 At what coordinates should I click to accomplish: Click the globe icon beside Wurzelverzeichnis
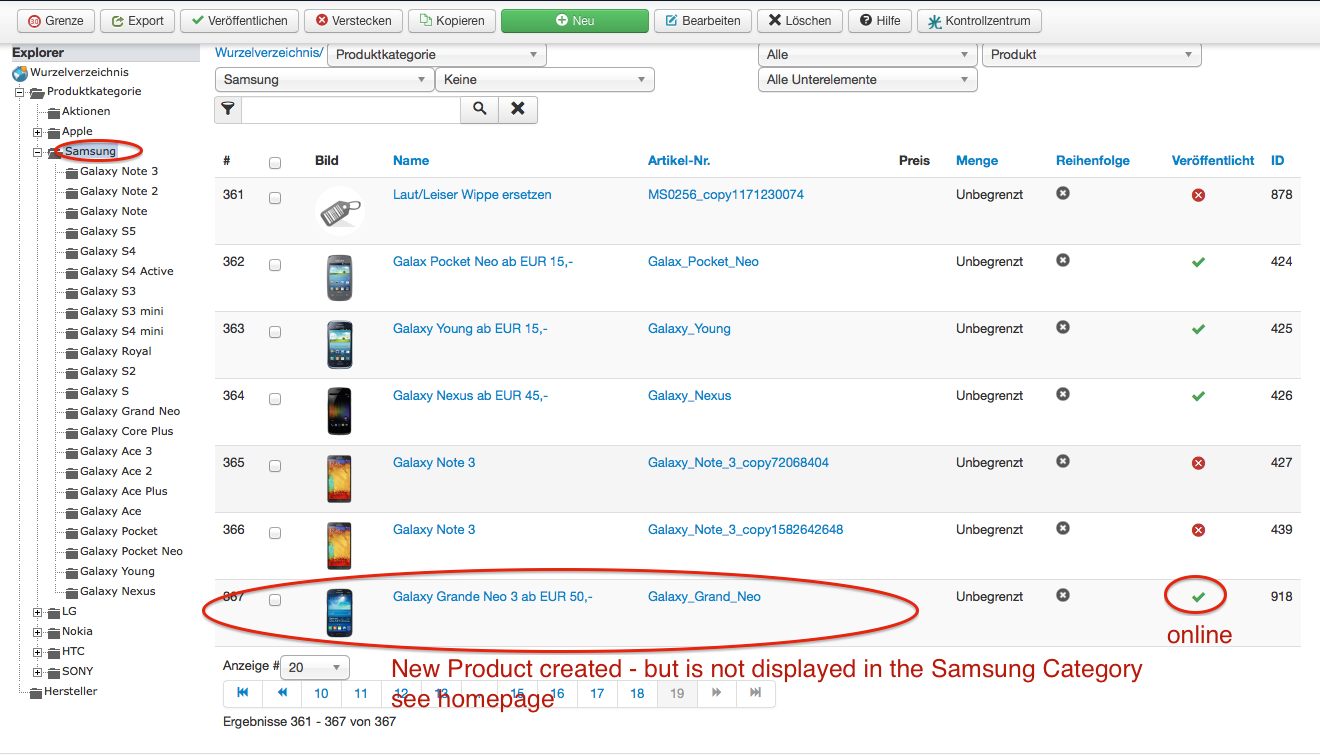click(x=20, y=73)
